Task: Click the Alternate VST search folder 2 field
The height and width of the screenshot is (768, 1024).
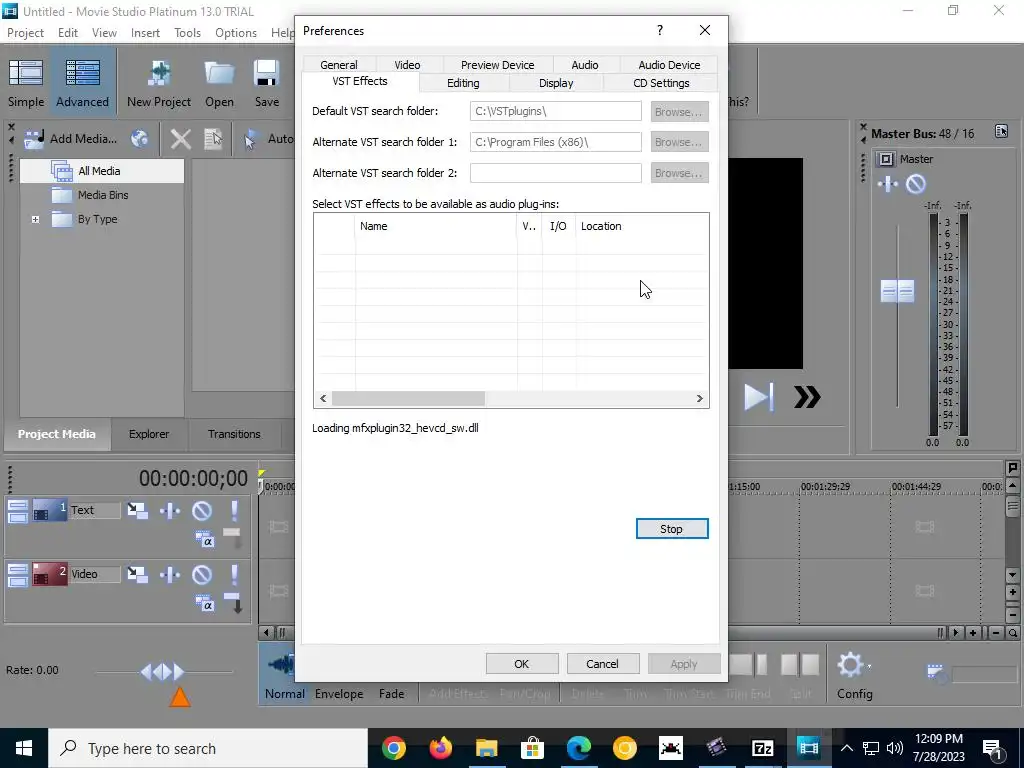Action: [555, 173]
